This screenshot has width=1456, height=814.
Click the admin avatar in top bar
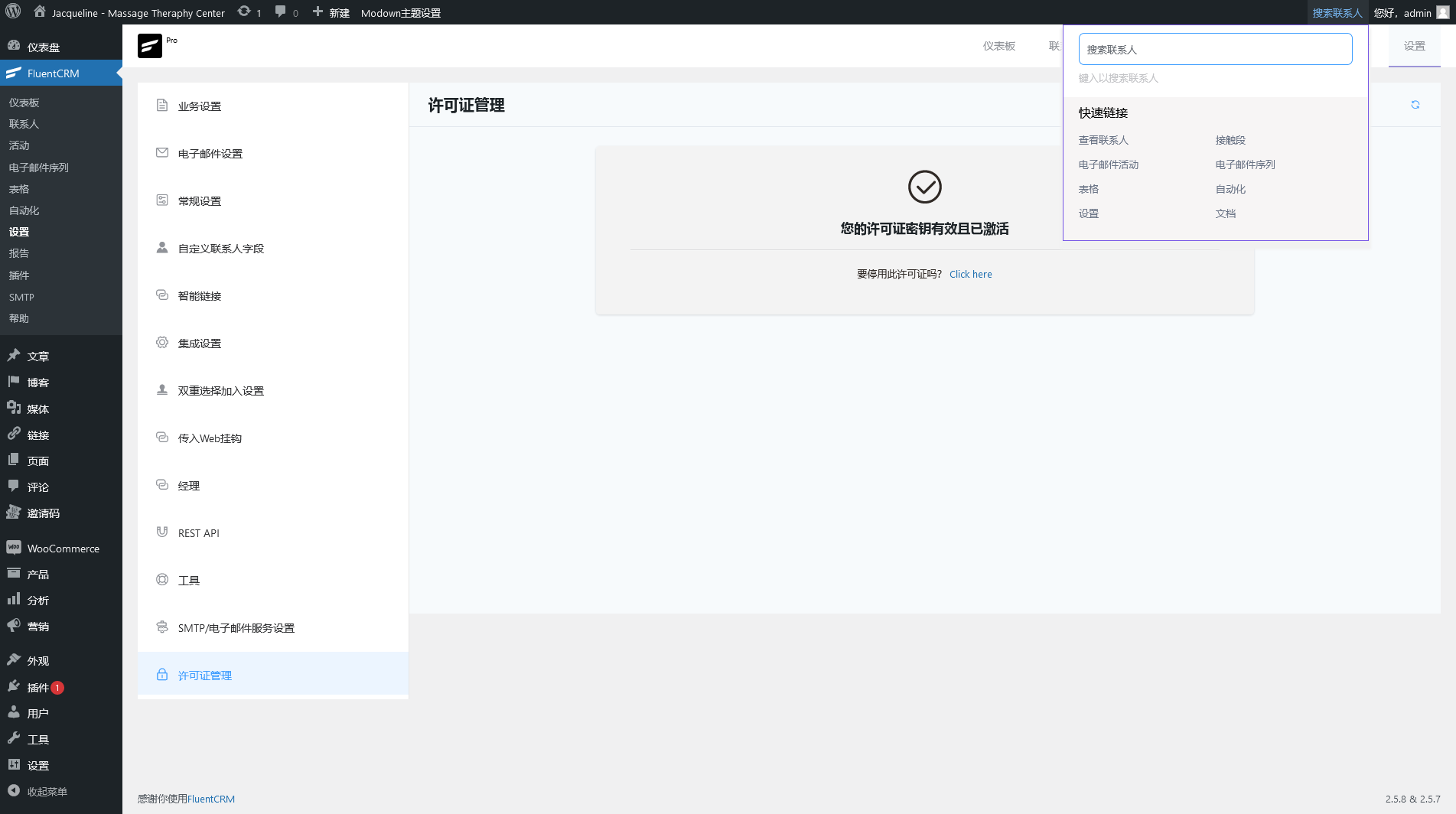tap(1443, 12)
